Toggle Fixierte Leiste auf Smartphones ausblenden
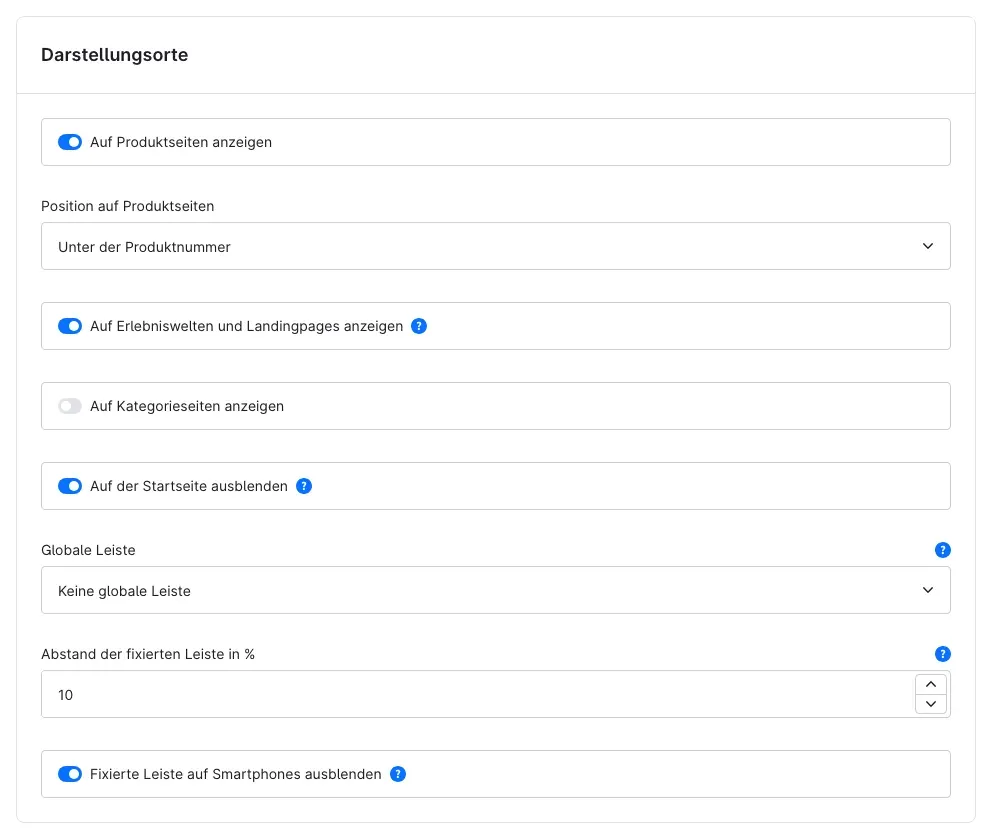 pos(70,774)
